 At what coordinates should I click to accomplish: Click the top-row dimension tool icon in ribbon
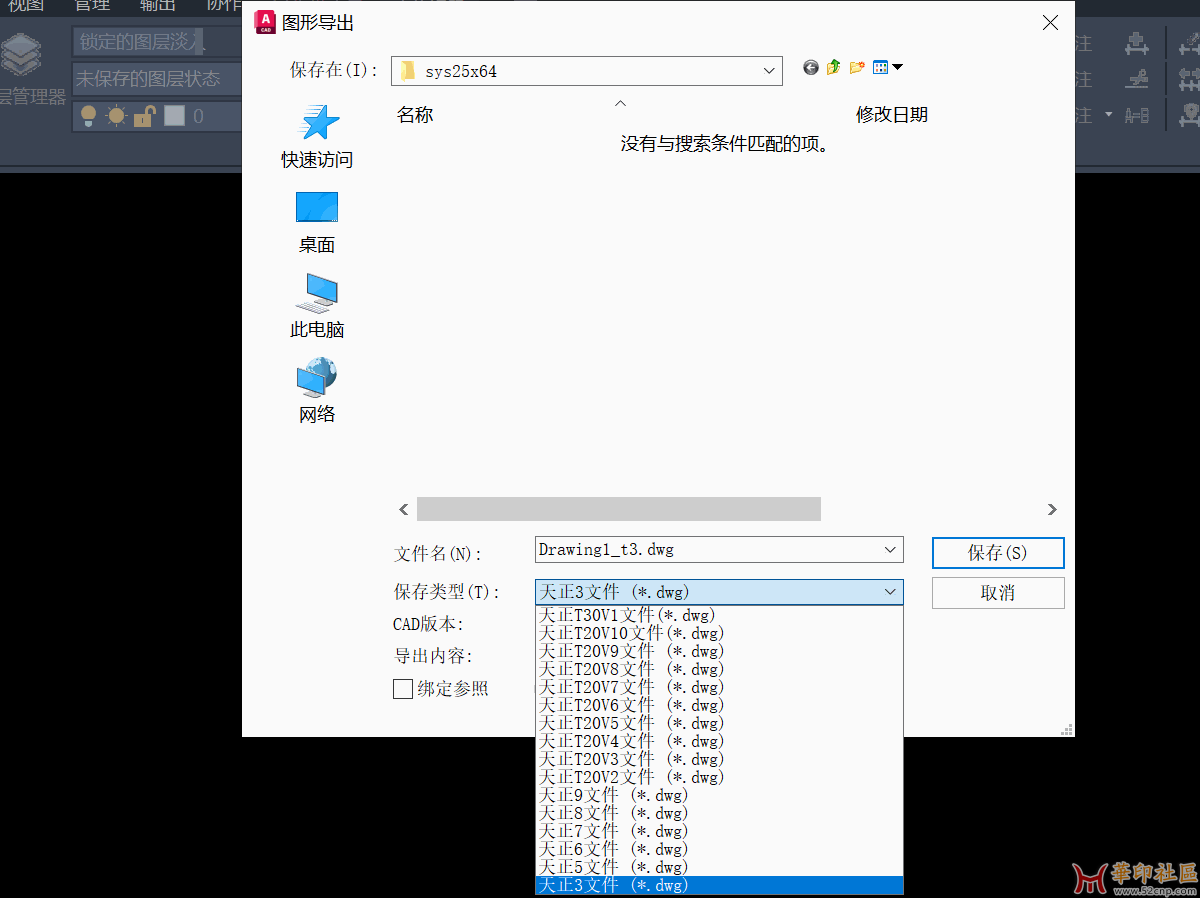(x=1137, y=43)
